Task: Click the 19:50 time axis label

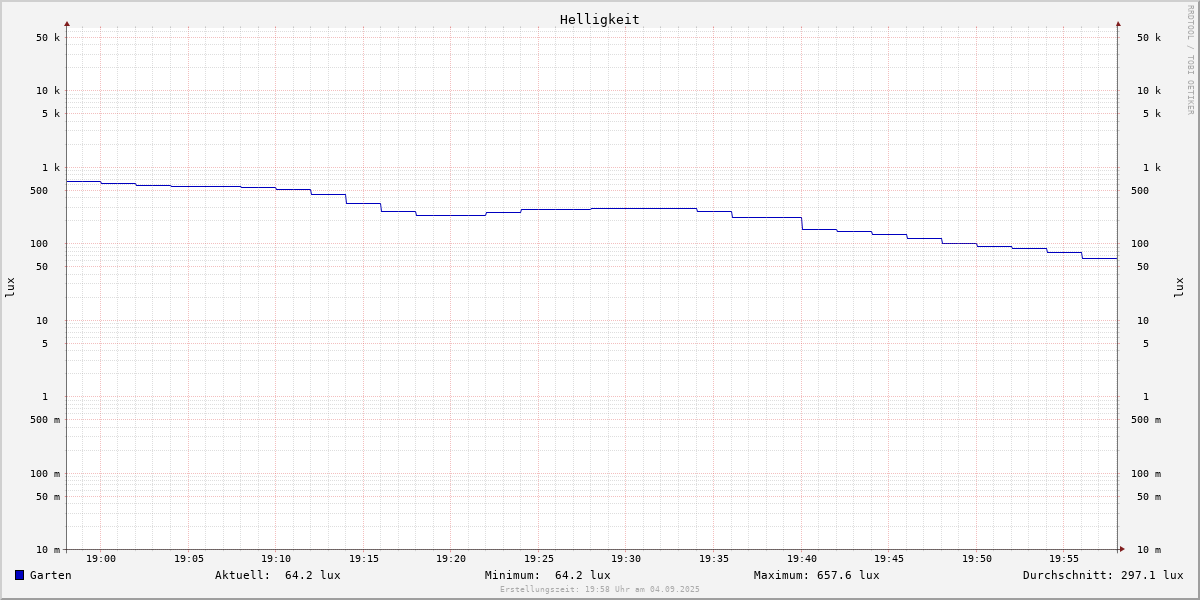Action: (977, 559)
